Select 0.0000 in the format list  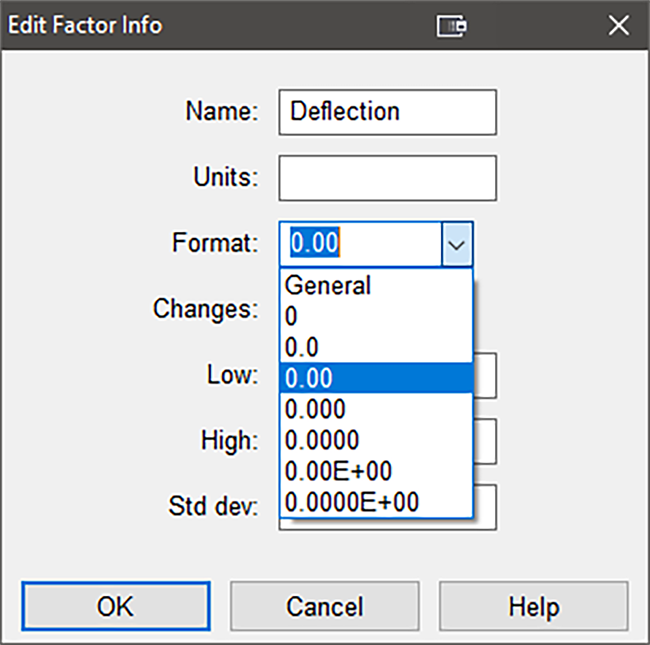click(x=375, y=440)
